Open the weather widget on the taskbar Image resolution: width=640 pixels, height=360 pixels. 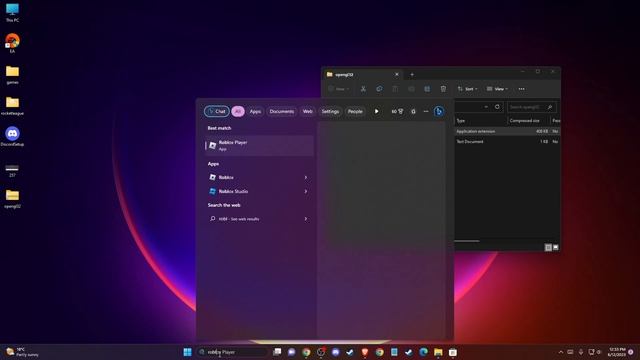click(22, 352)
